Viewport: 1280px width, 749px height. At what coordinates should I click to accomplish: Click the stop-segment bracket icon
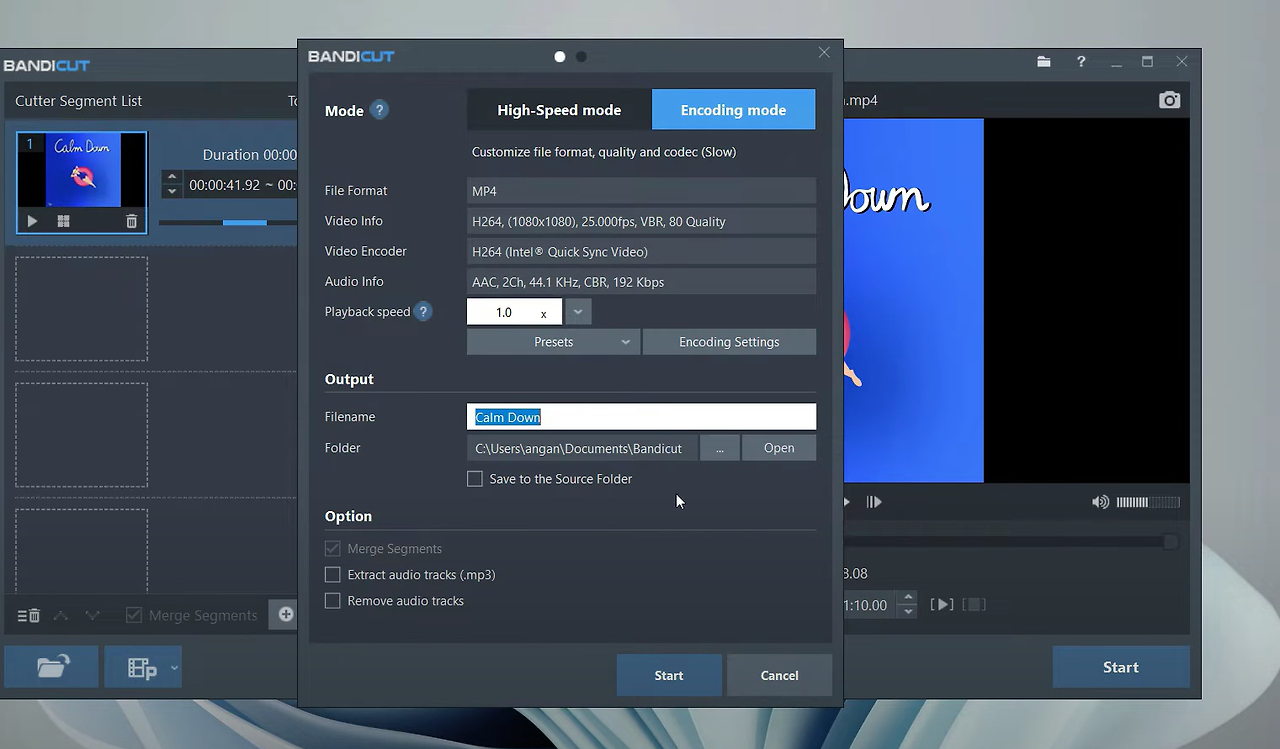click(x=974, y=604)
